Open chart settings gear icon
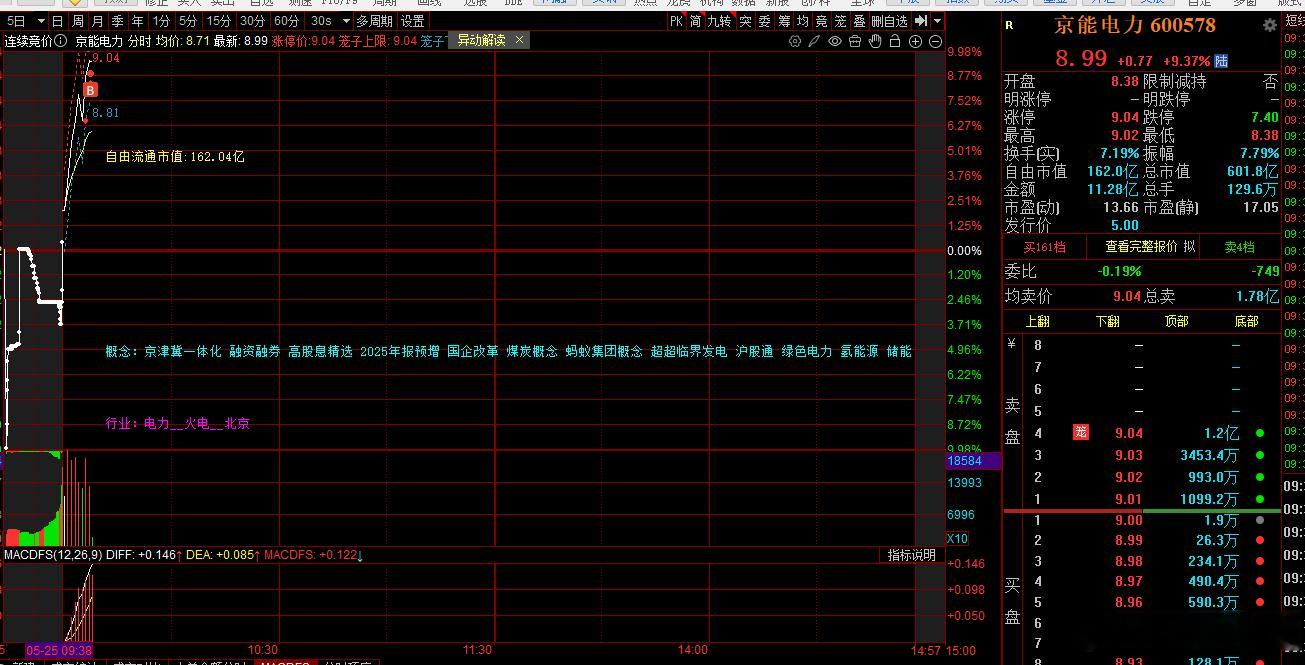 795,41
